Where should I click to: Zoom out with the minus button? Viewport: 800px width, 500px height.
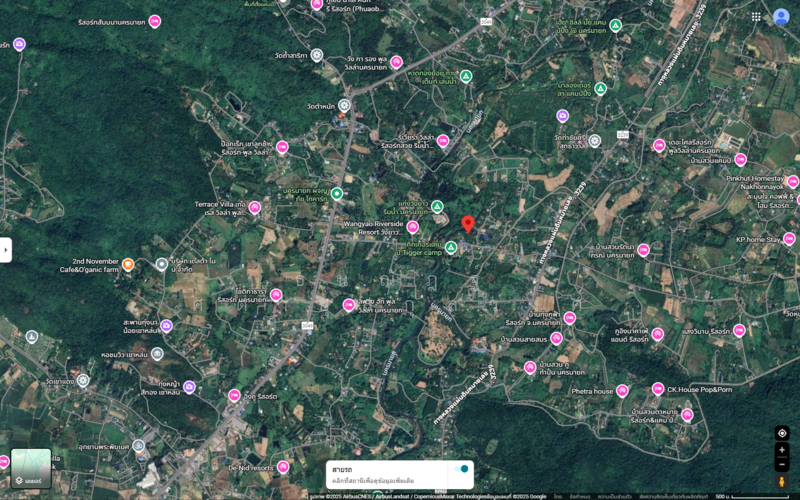(x=782, y=464)
